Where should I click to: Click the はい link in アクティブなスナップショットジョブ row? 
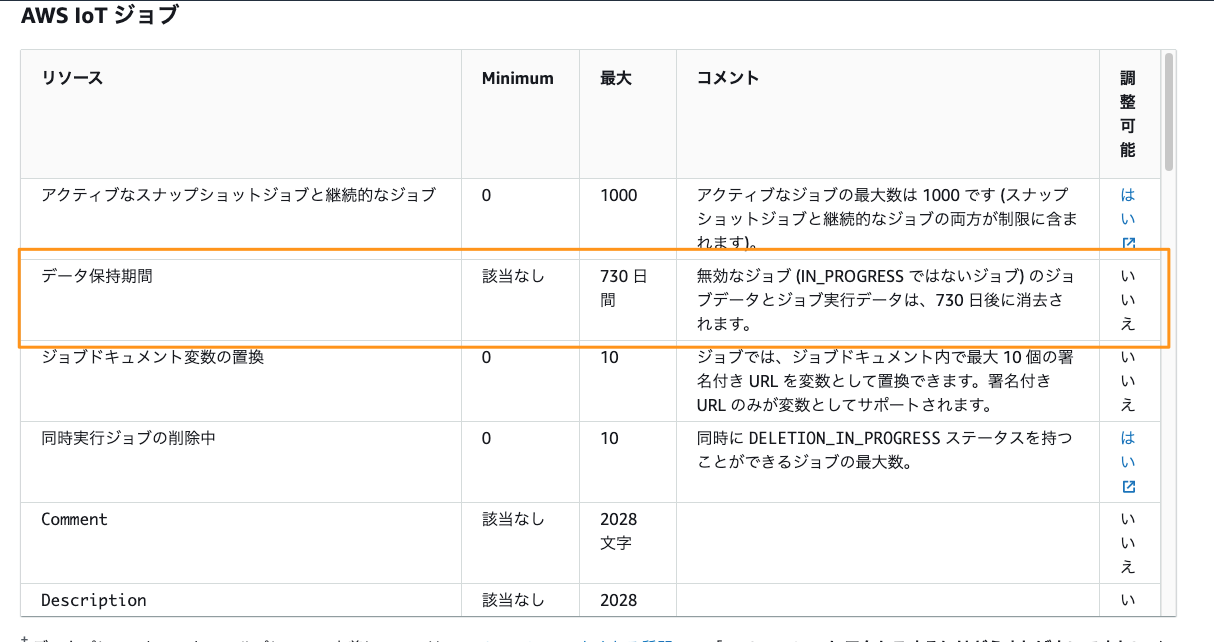pyautogui.click(x=1128, y=207)
